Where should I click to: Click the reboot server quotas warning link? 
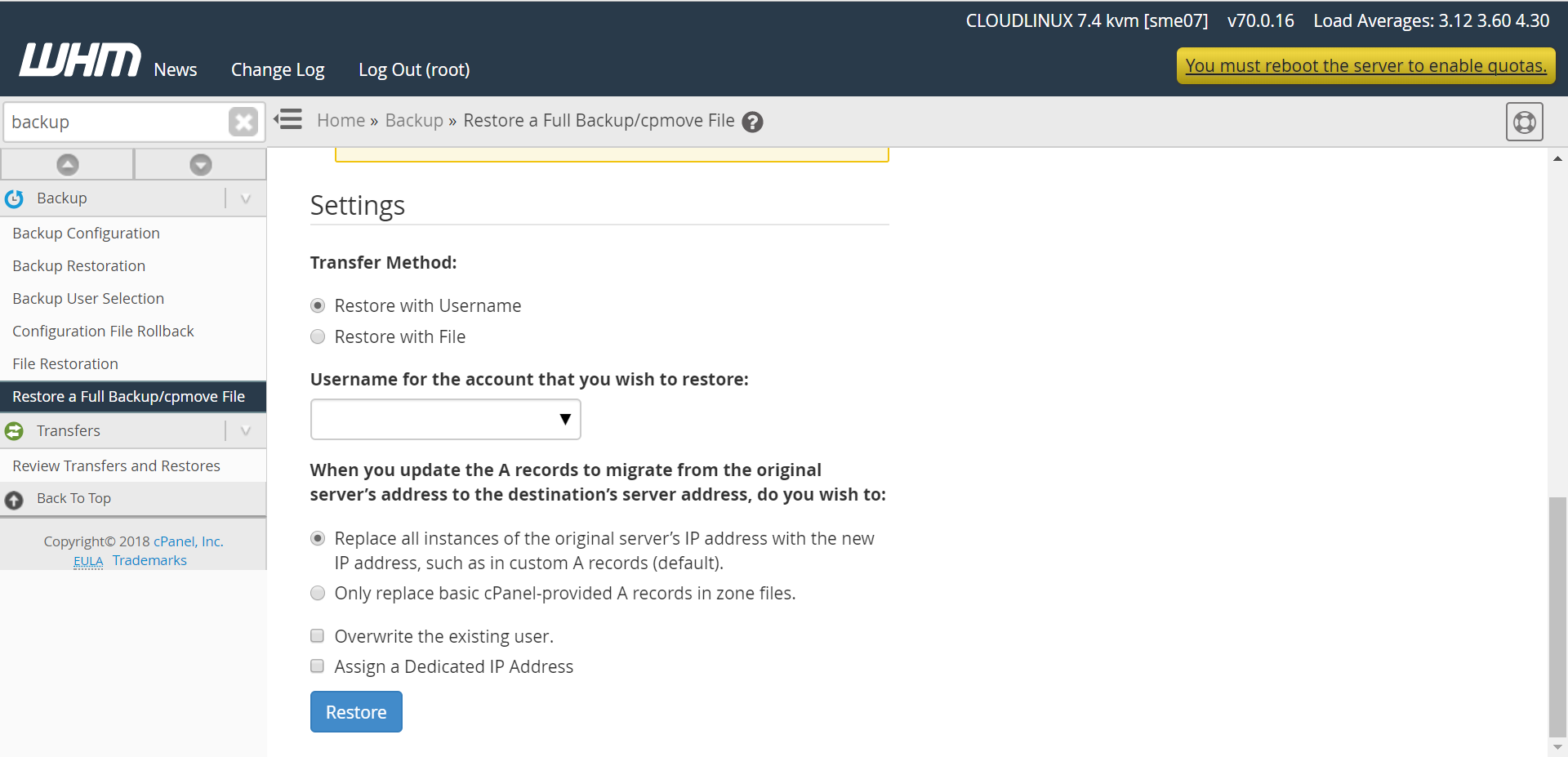point(1365,66)
